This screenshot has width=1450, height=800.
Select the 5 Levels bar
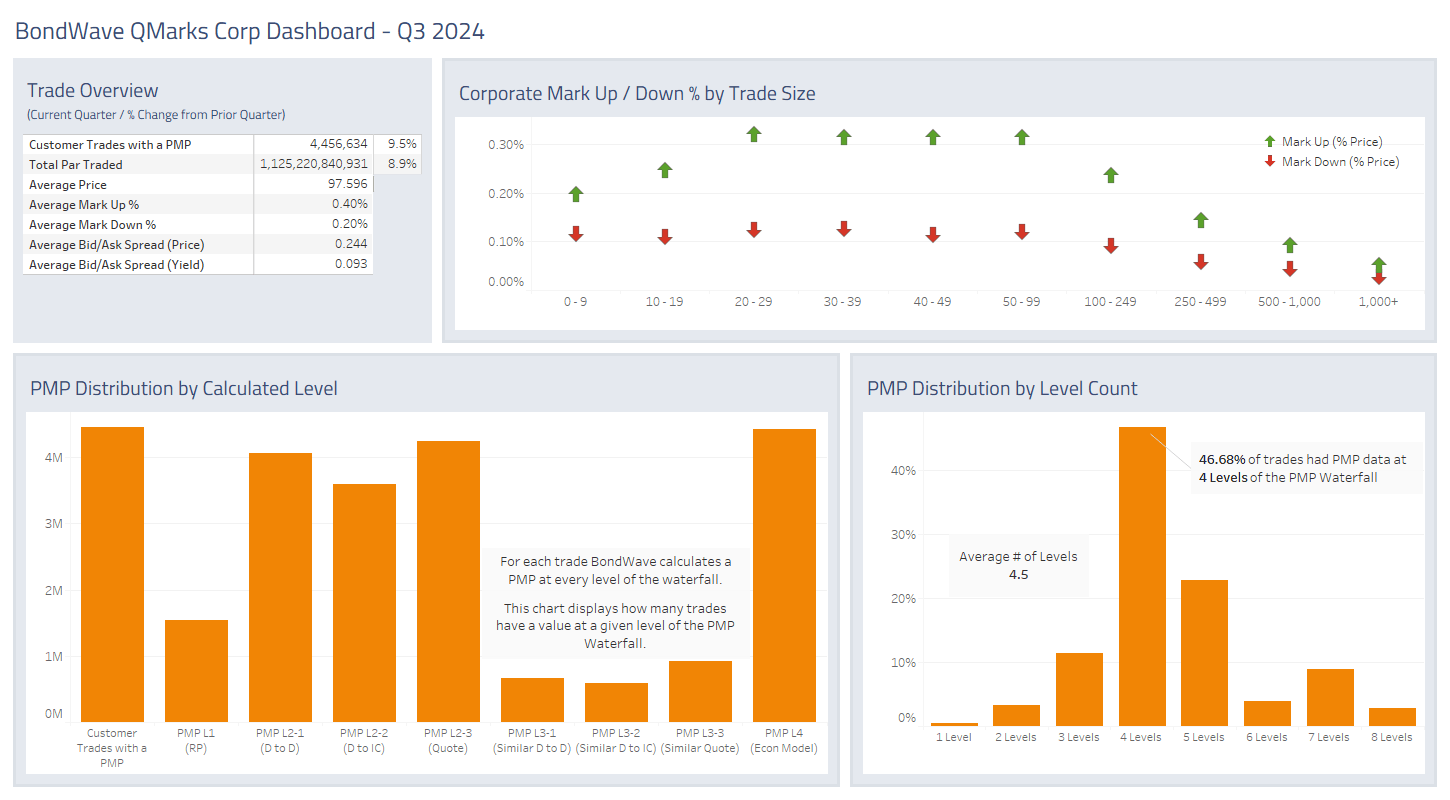point(1204,653)
